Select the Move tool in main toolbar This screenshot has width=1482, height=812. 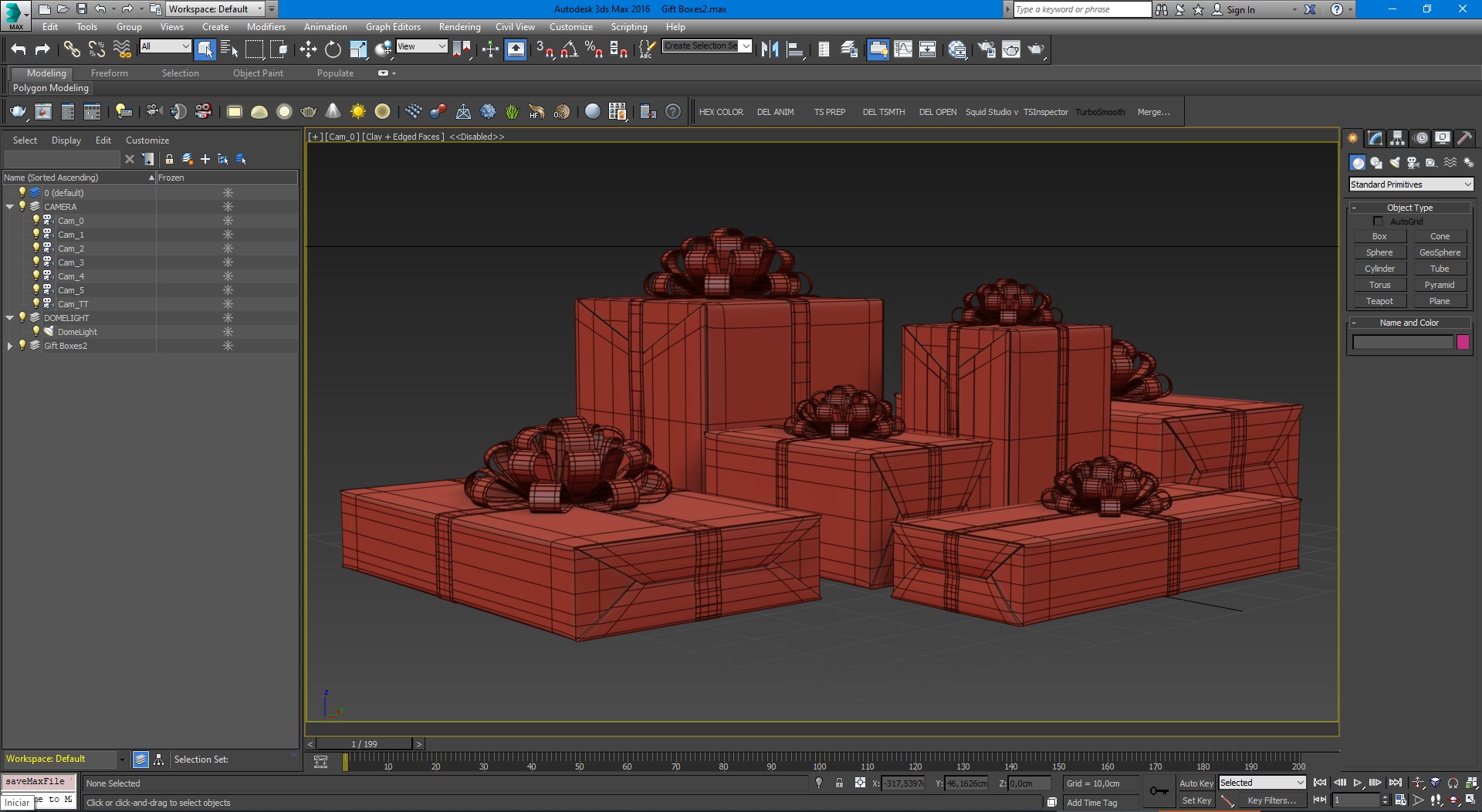[308, 49]
